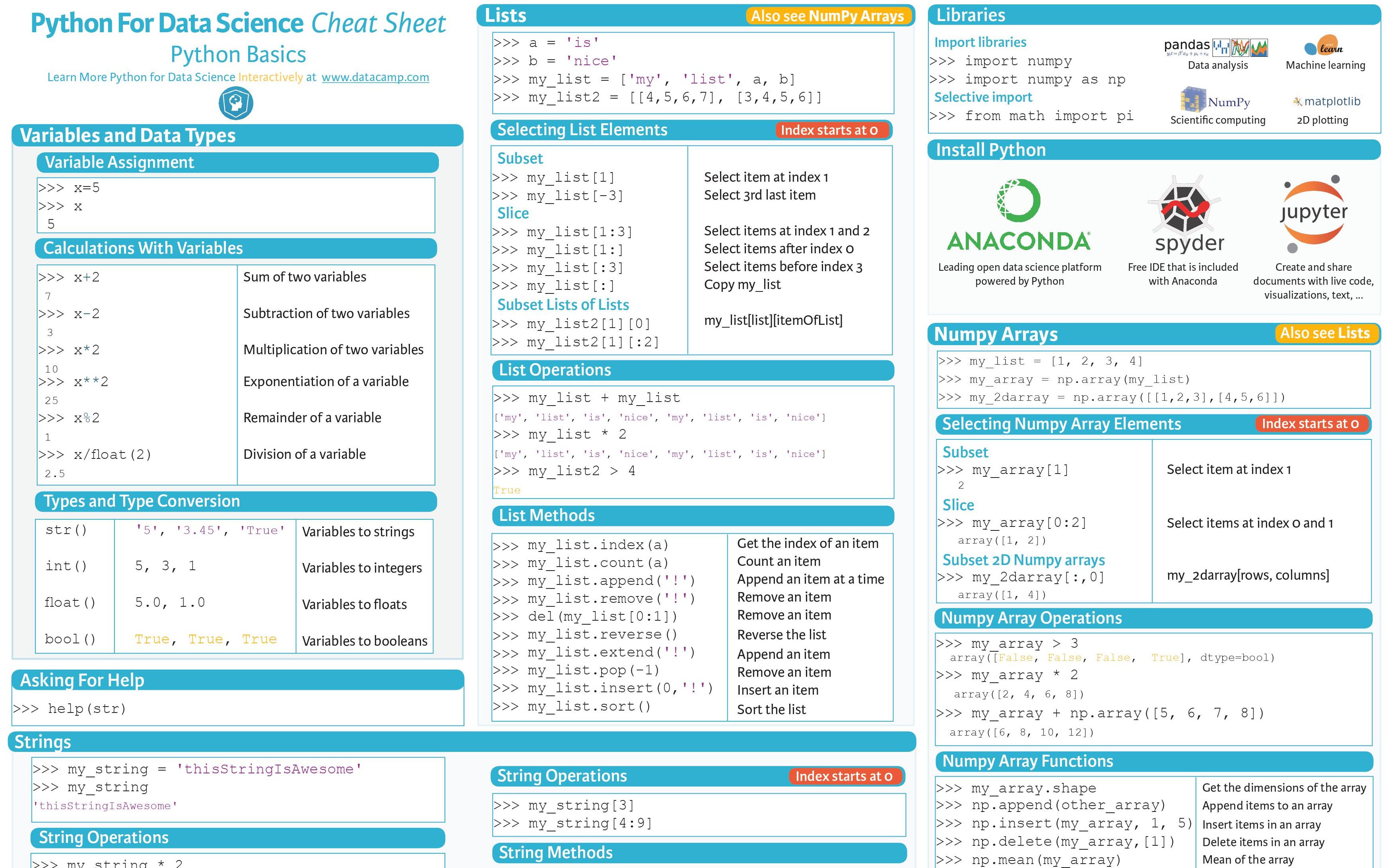
Task: Click the Variables and Data Types header
Action: point(127,136)
